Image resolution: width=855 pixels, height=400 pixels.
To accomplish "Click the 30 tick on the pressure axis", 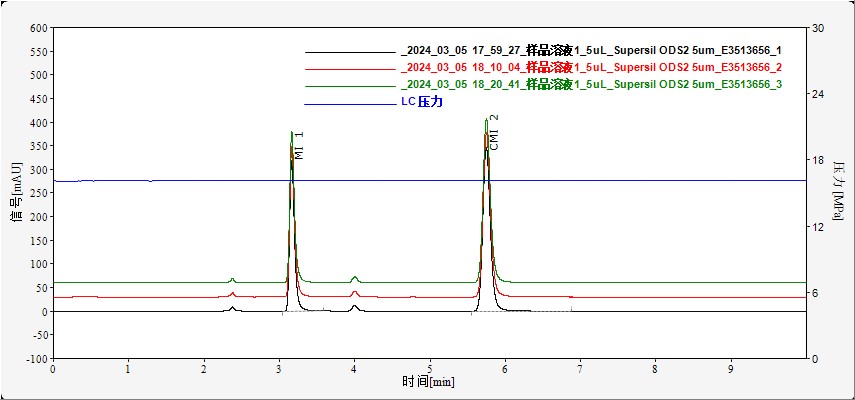I will pyautogui.click(x=817, y=28).
